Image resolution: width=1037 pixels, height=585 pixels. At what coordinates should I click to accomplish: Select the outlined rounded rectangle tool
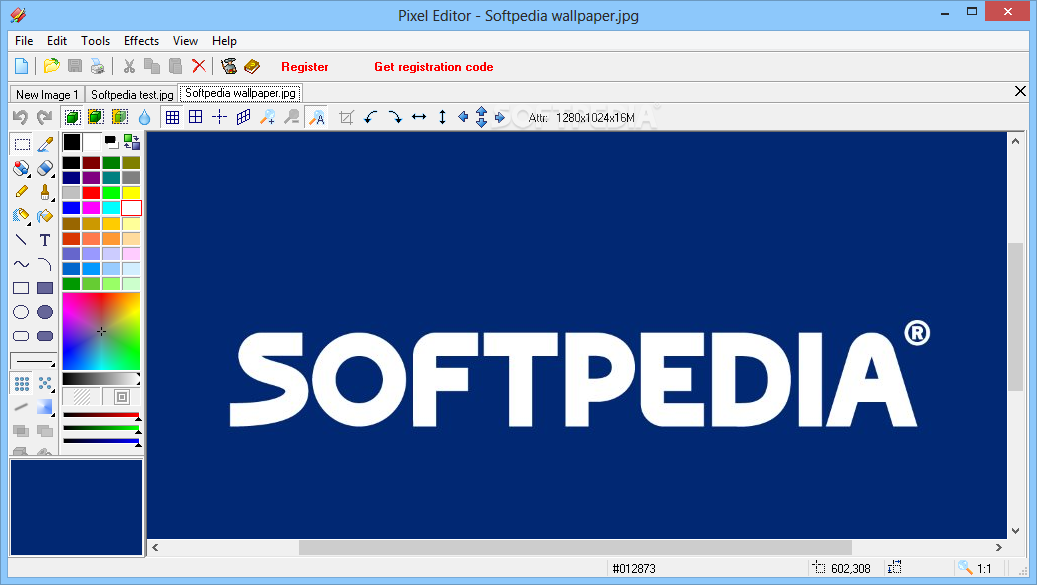click(x=21, y=336)
